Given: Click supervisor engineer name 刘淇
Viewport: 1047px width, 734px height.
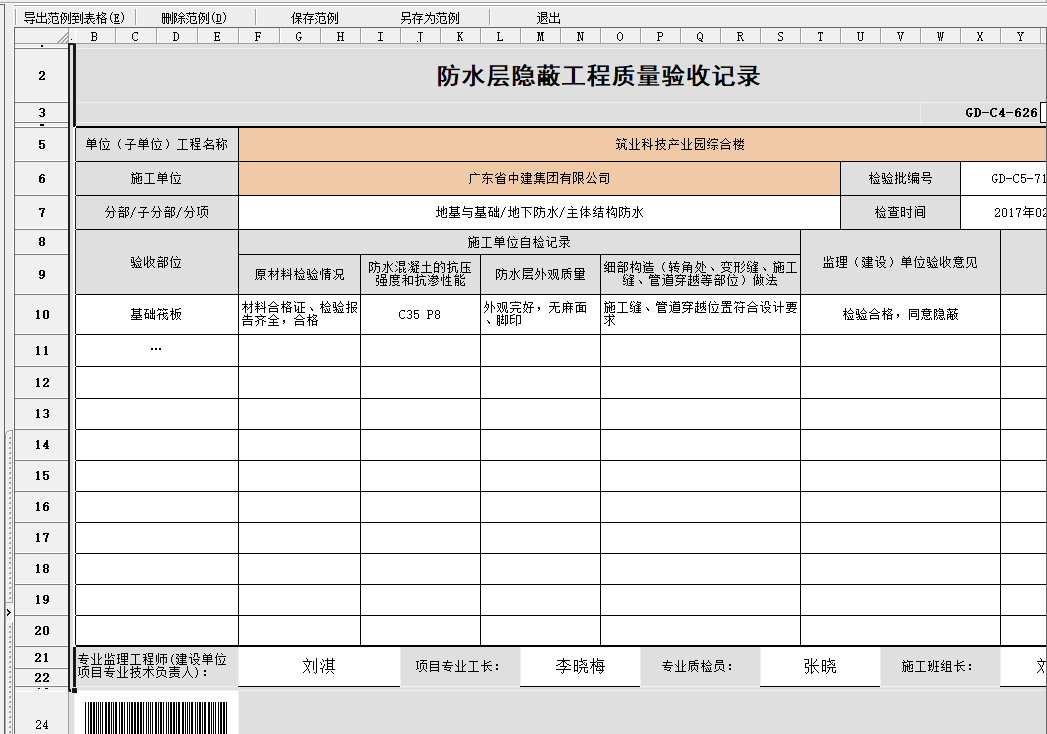Looking at the screenshot, I should [x=319, y=667].
